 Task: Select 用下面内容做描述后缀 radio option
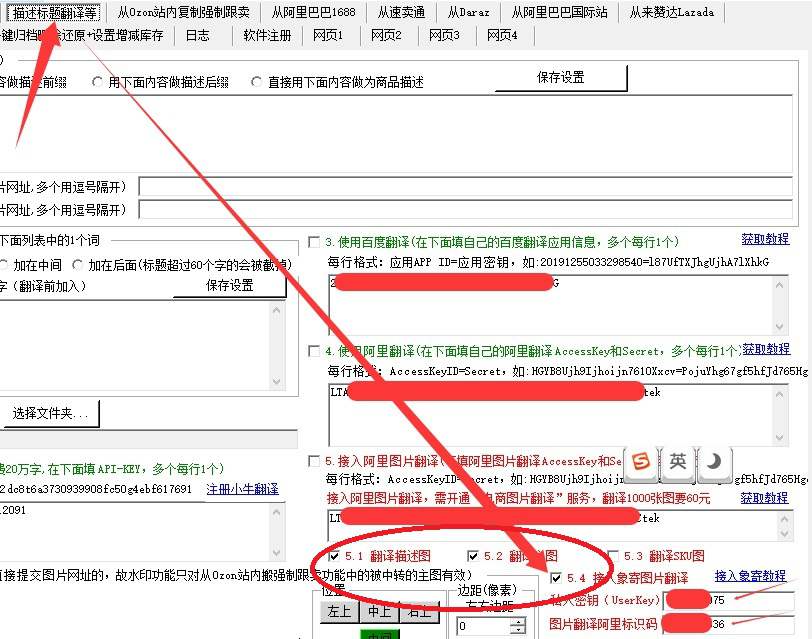(x=98, y=83)
